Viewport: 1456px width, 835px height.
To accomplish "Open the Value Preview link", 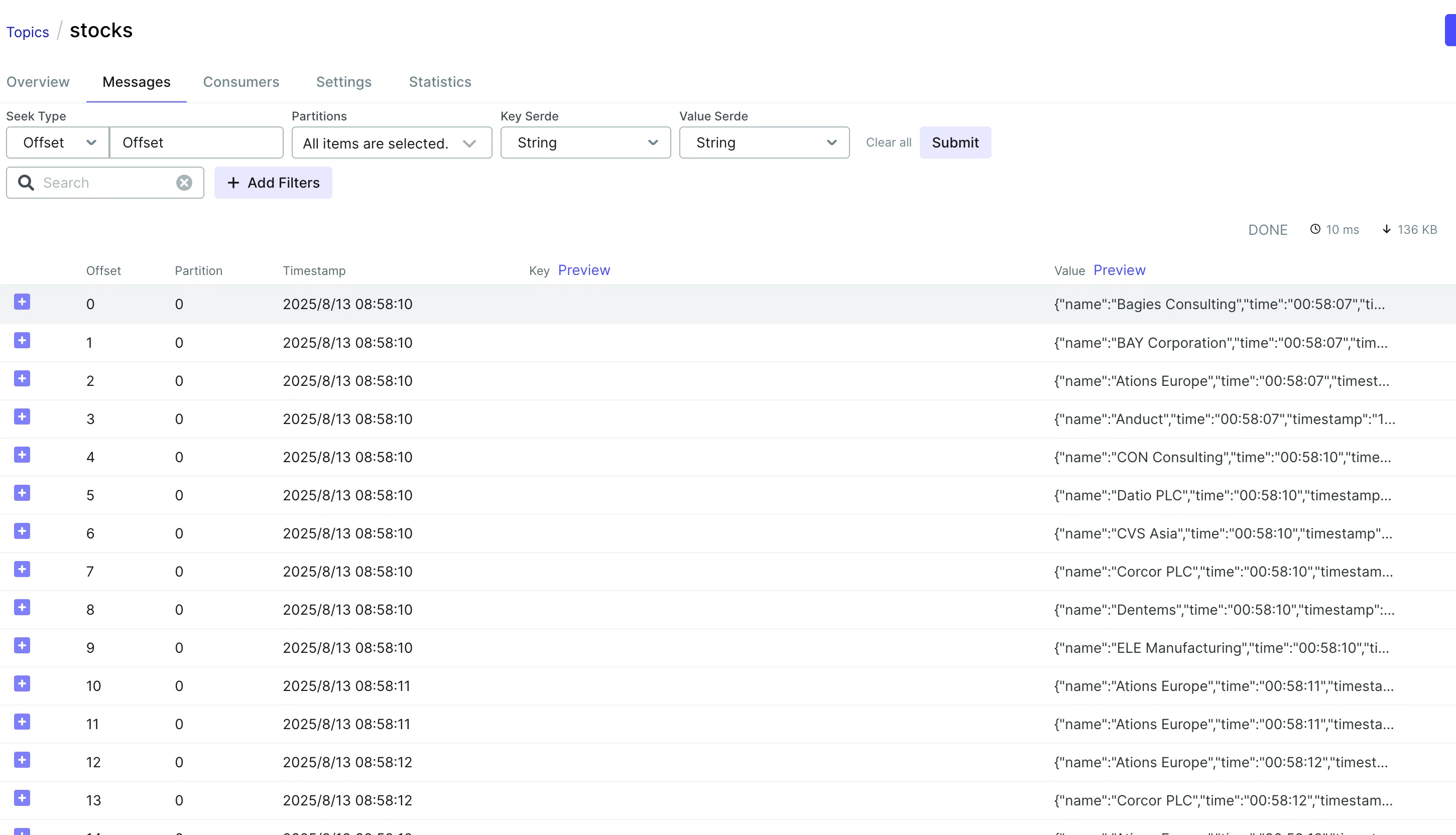I will click(1119, 270).
